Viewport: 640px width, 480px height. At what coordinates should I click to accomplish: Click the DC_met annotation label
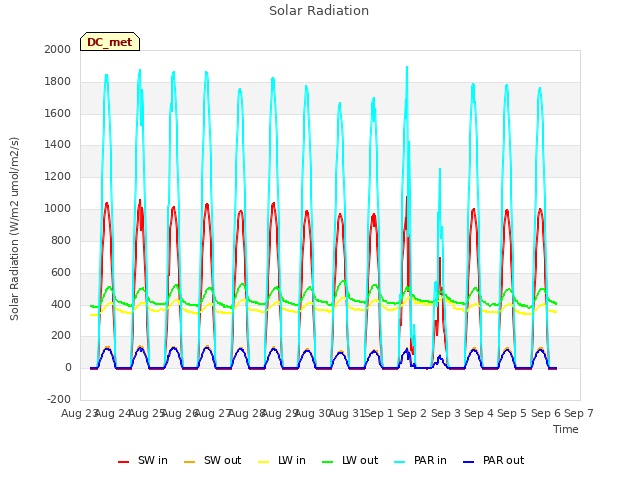coord(110,42)
